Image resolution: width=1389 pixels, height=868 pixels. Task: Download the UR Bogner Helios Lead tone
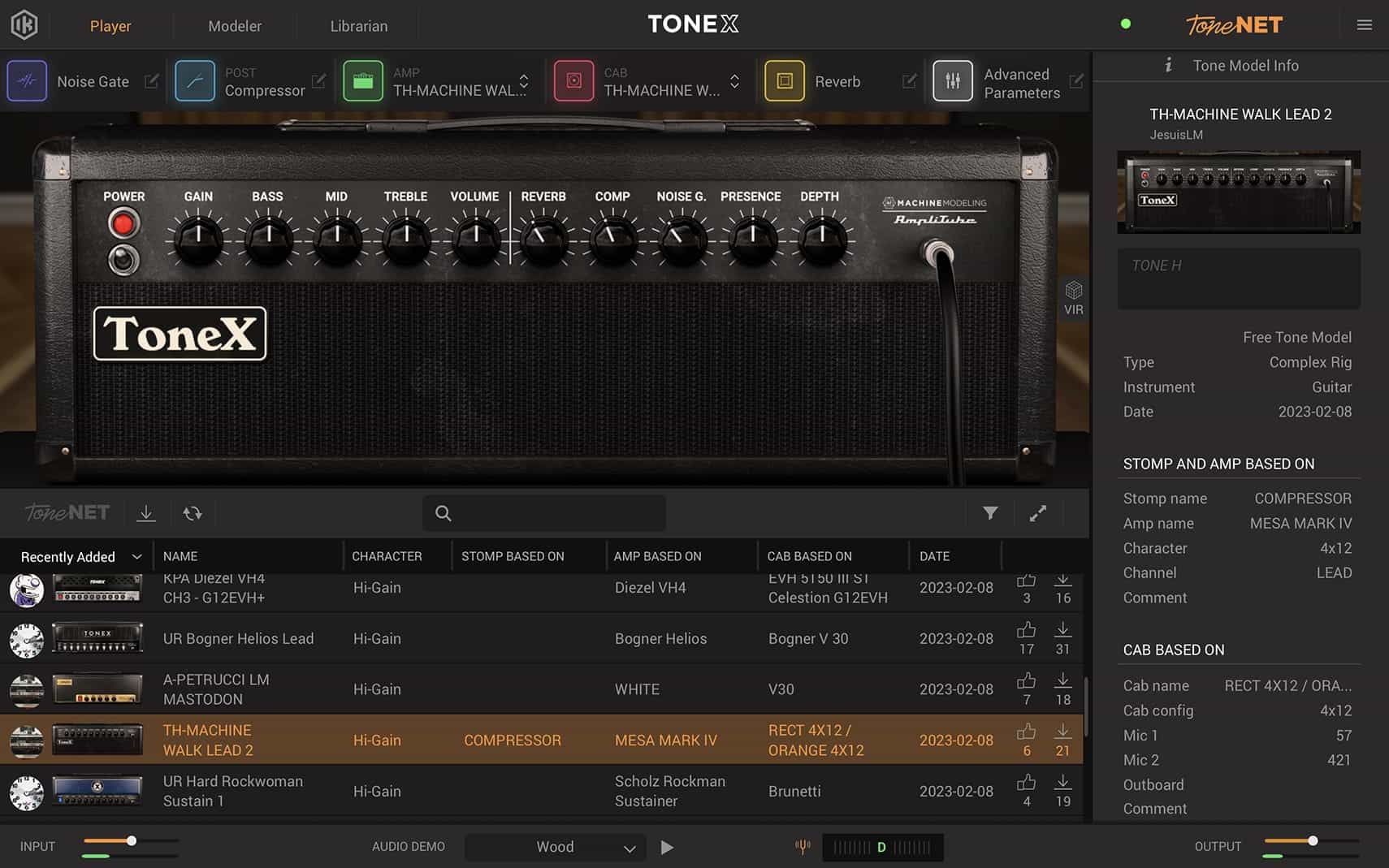click(1062, 630)
